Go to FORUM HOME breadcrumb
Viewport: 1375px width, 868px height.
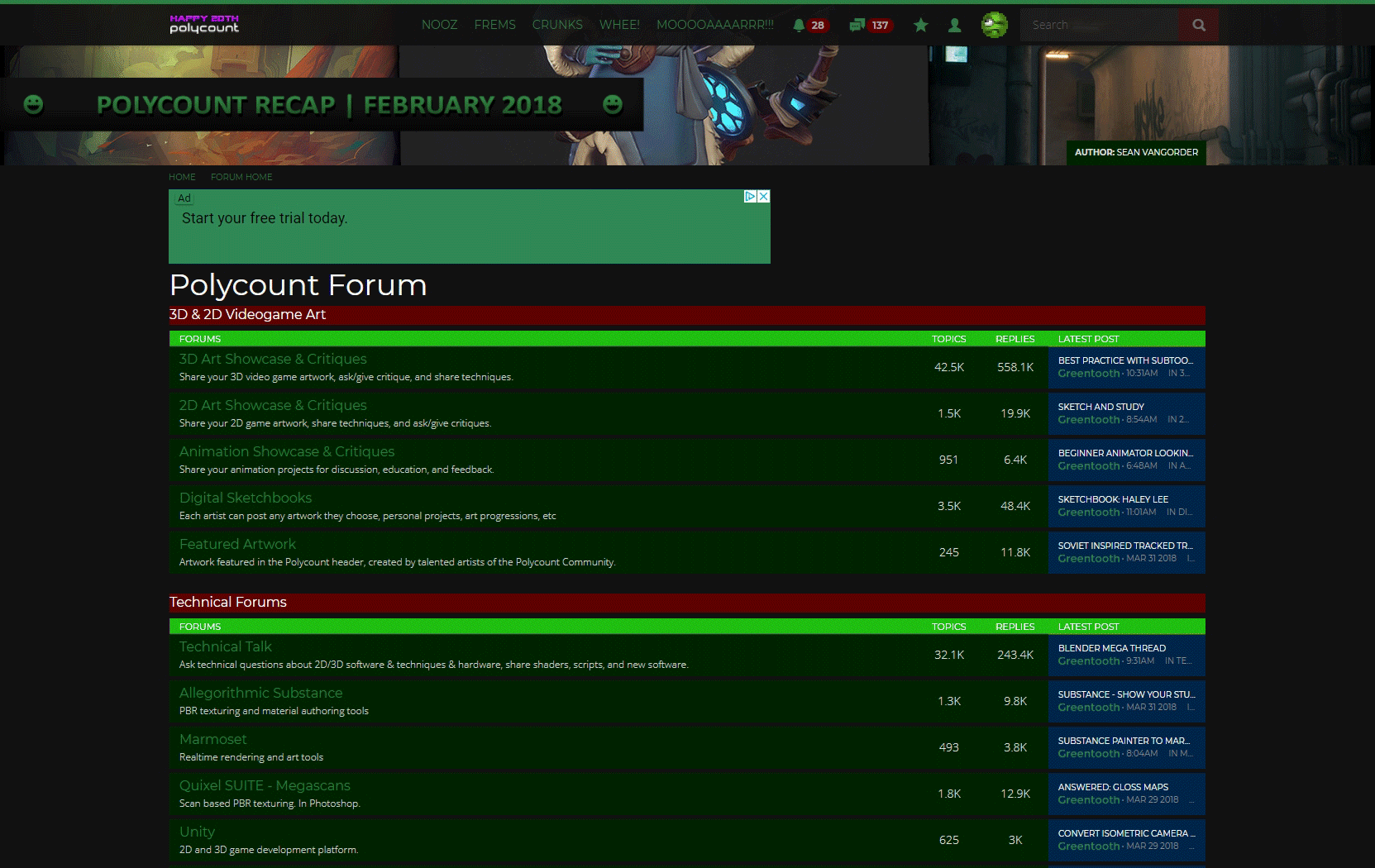pos(241,177)
